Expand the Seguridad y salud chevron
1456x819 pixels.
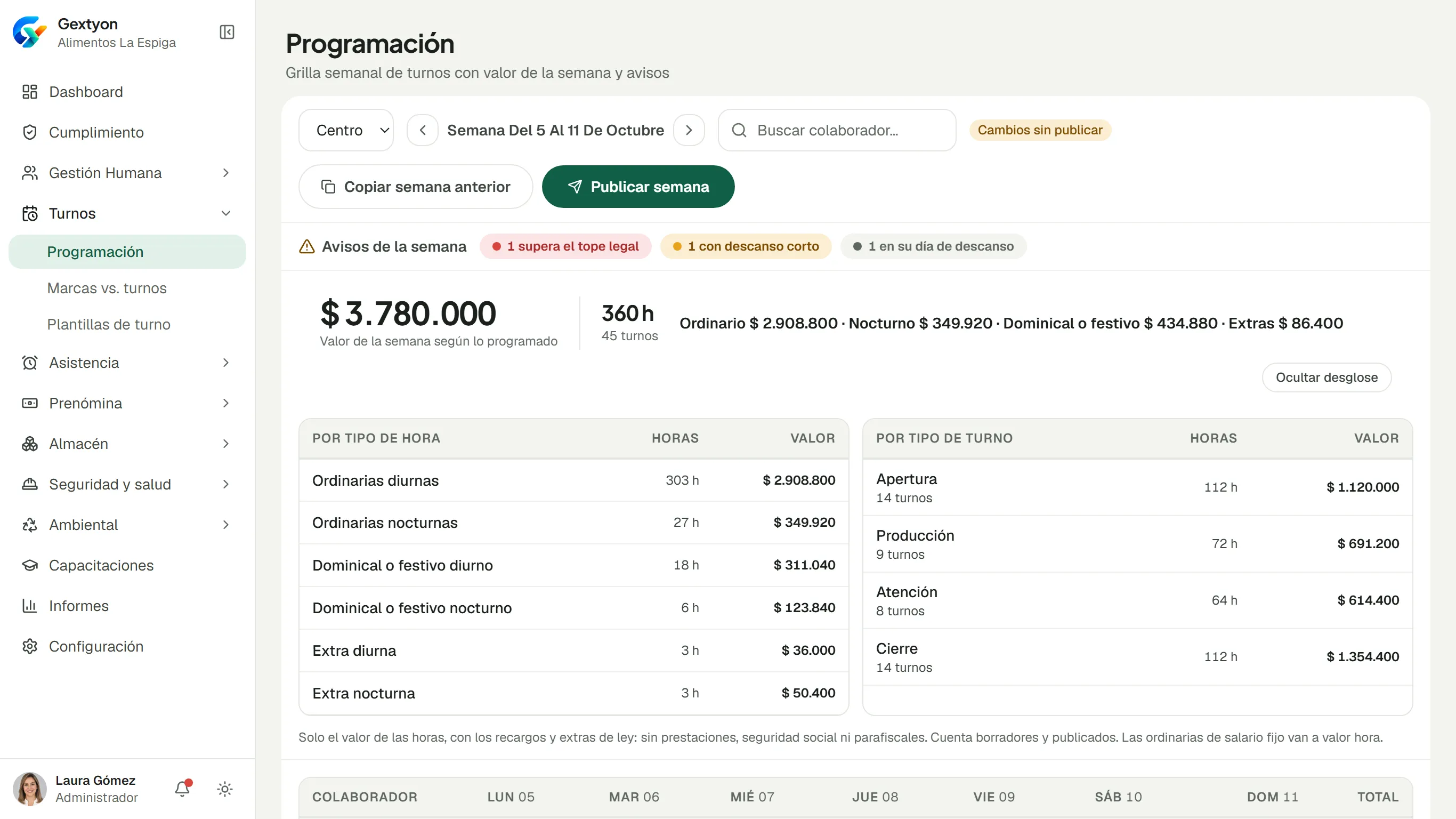[225, 484]
